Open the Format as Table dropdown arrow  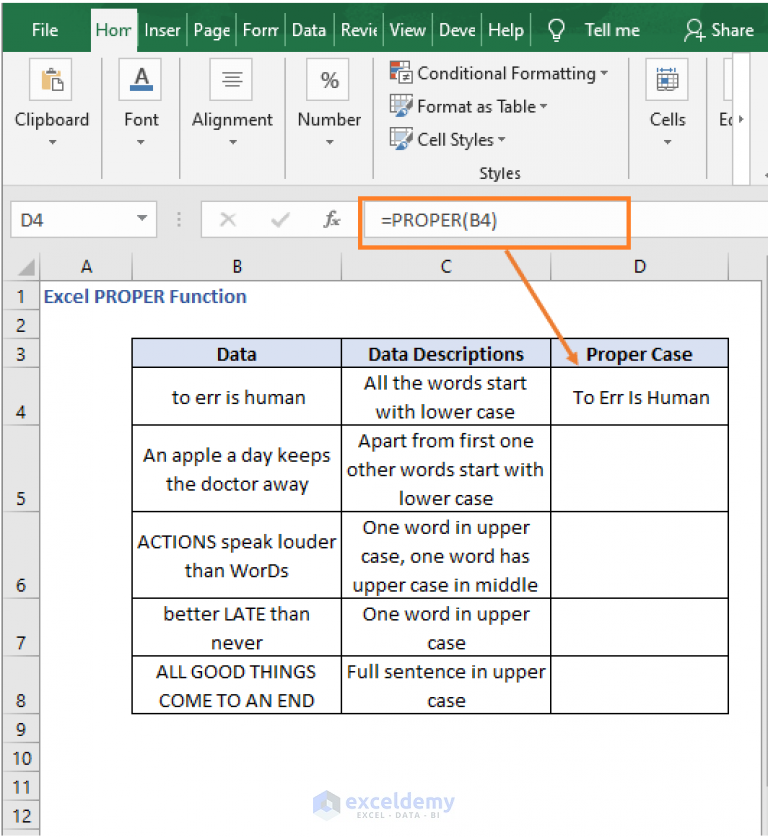click(x=543, y=106)
